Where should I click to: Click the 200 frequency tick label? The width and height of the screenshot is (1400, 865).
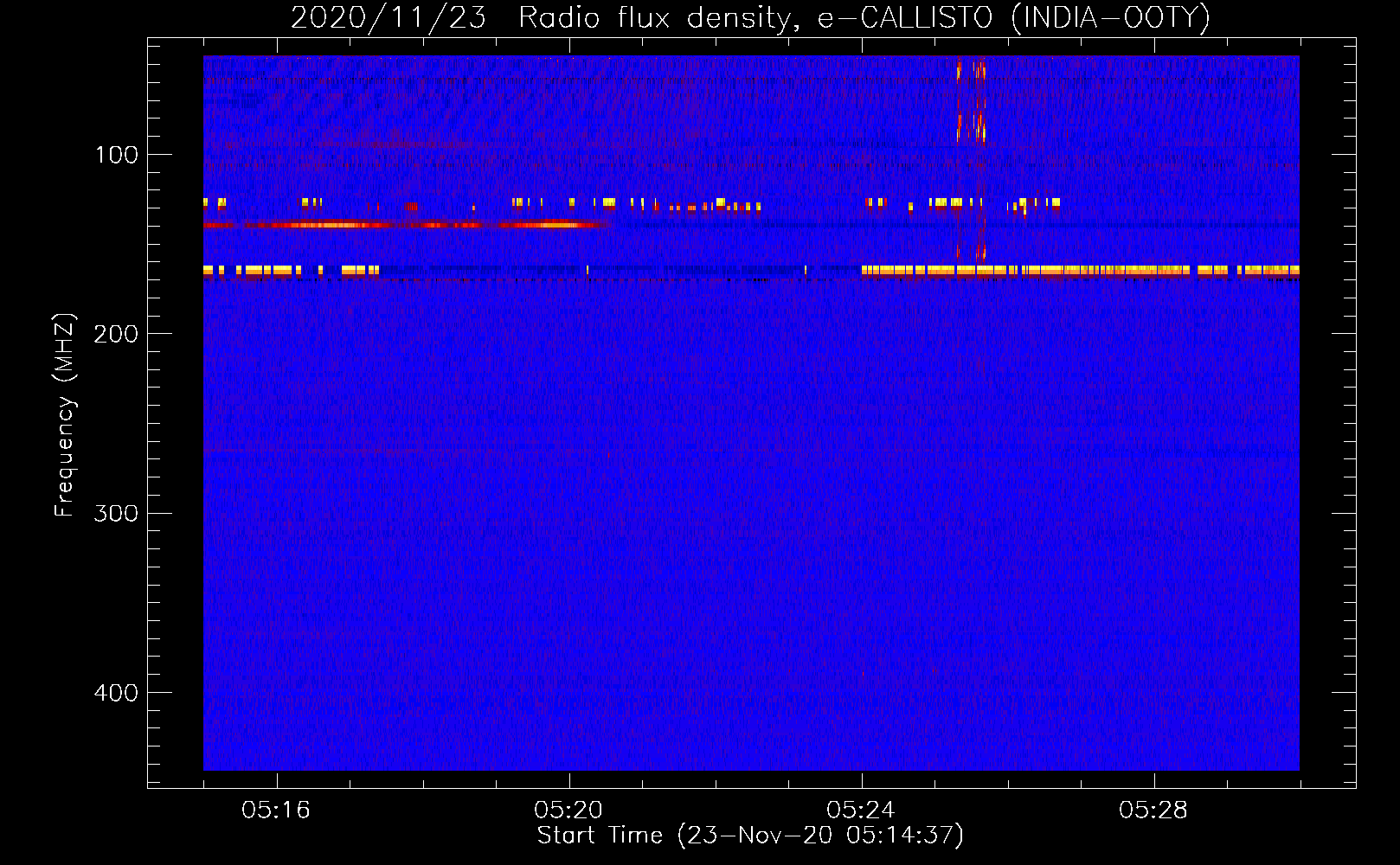116,334
